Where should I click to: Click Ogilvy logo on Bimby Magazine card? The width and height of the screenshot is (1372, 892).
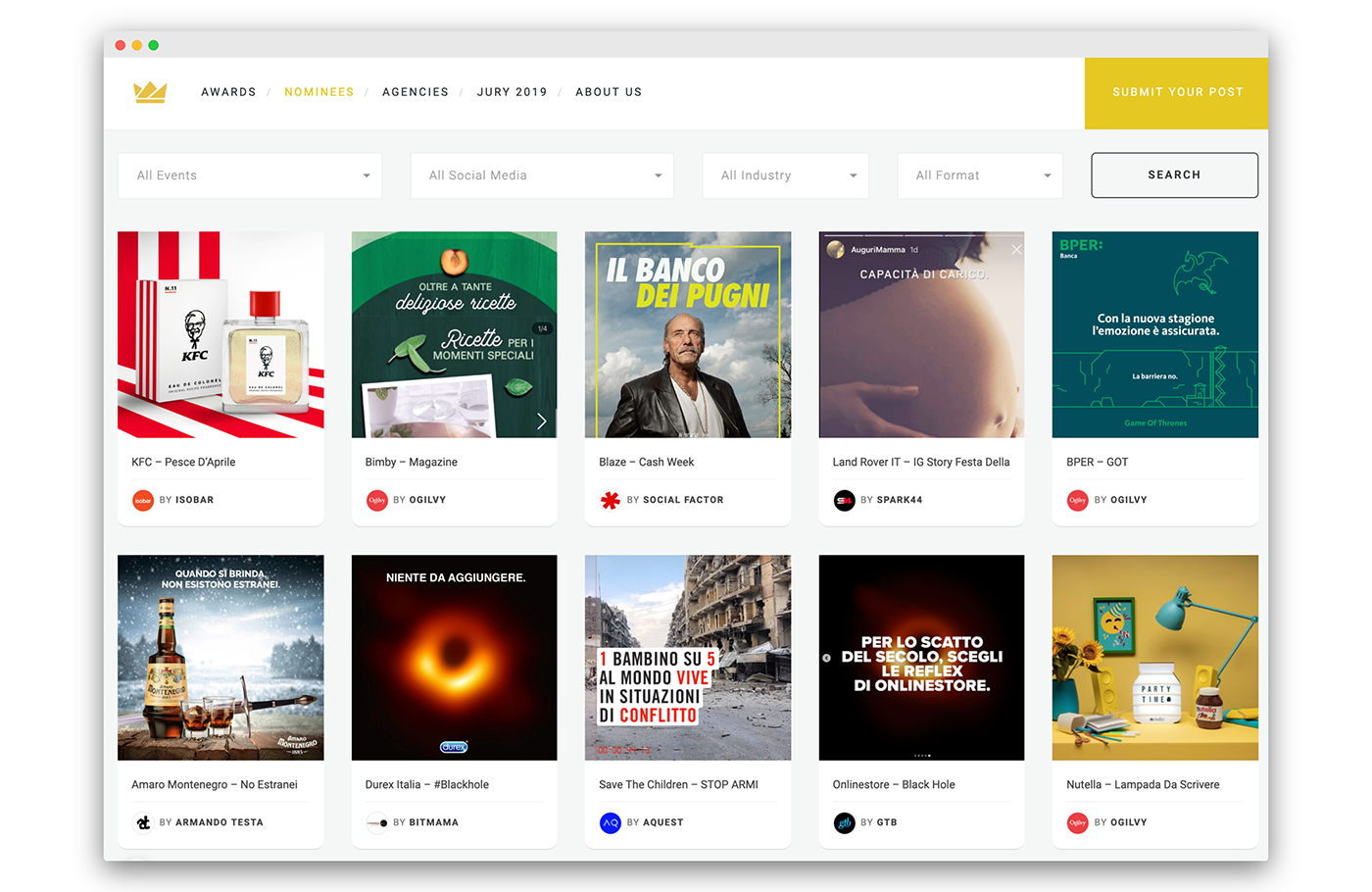[x=376, y=500]
